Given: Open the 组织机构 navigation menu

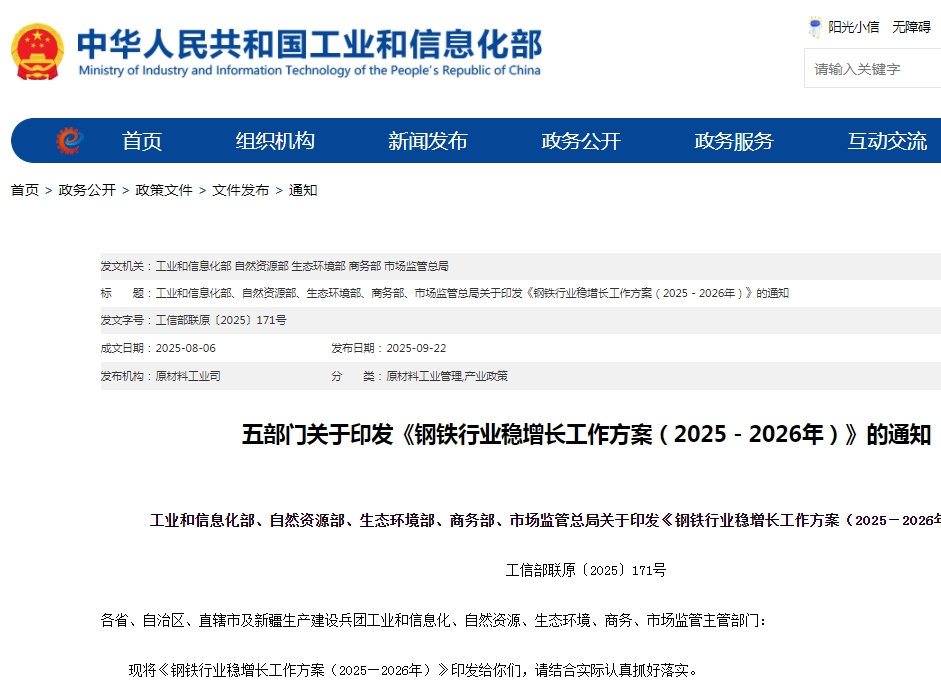Looking at the screenshot, I should tap(275, 141).
